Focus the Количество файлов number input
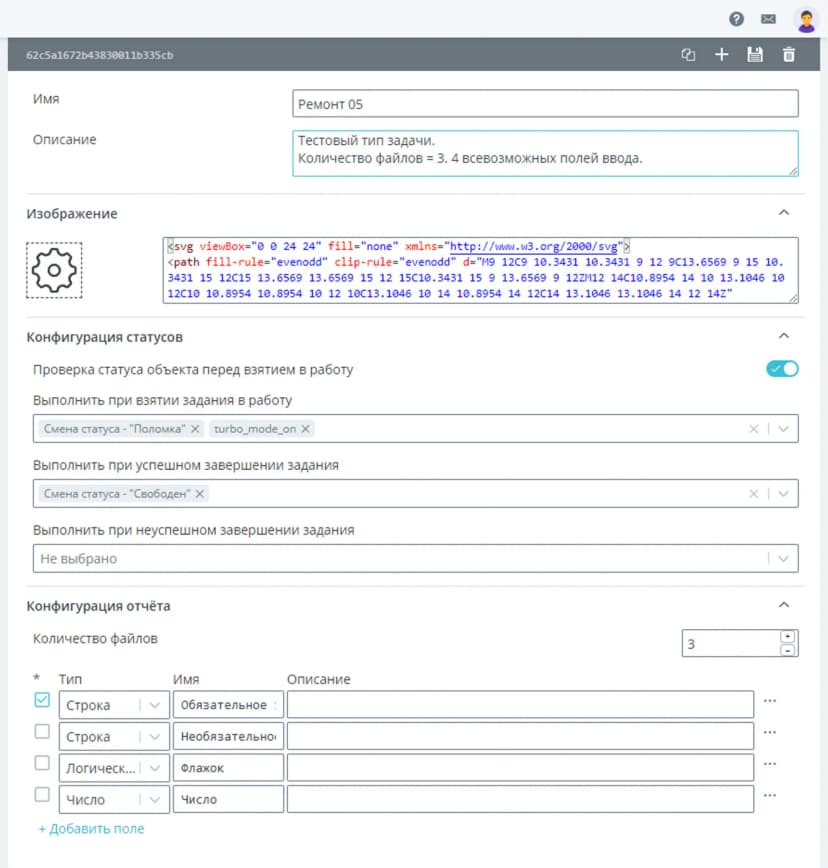The height and width of the screenshot is (868, 828). coord(731,643)
